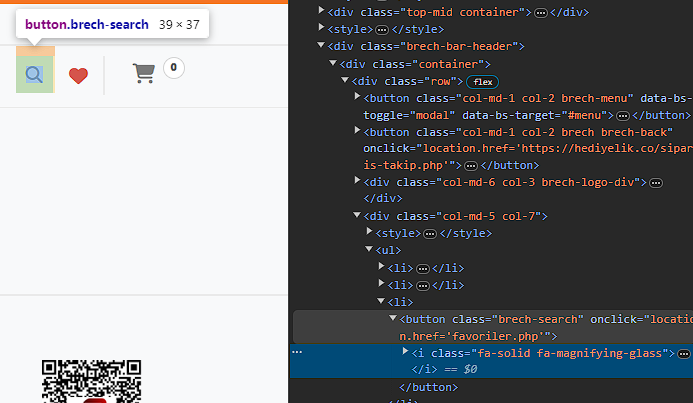Expand the style node inside col-md-5 div
Viewport: 693px width, 403px height.
click(x=369, y=231)
